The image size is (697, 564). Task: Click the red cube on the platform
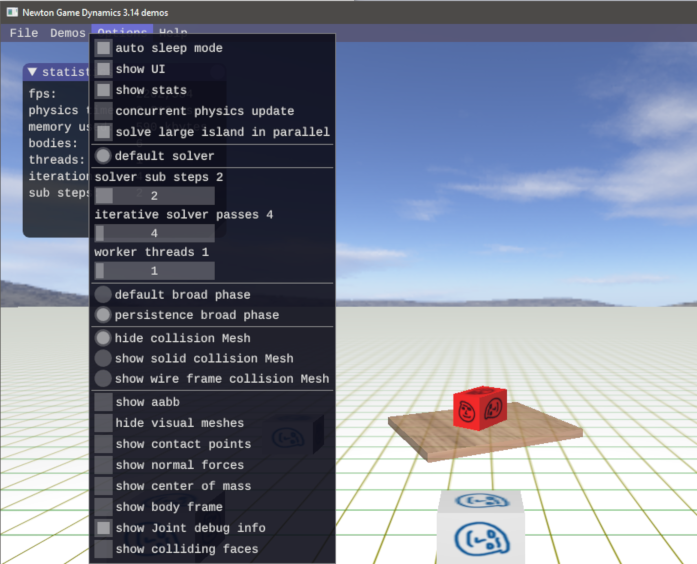tap(479, 408)
